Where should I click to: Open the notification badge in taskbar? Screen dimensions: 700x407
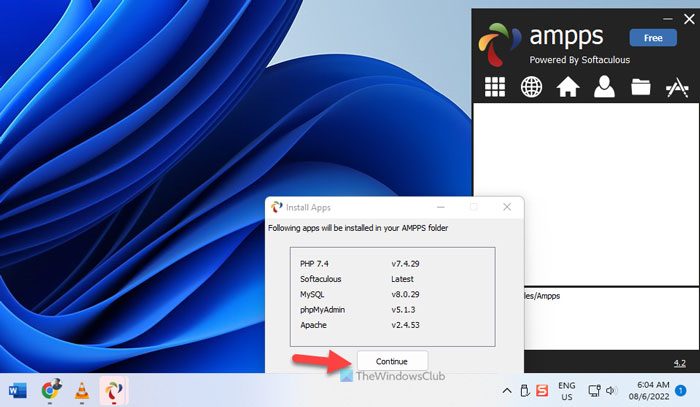click(x=680, y=391)
